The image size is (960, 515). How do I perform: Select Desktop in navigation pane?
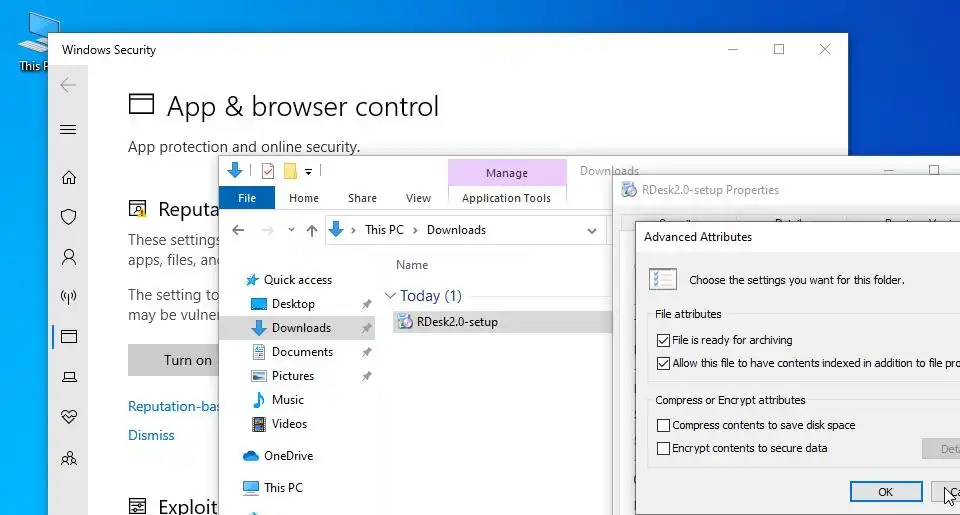pos(293,304)
